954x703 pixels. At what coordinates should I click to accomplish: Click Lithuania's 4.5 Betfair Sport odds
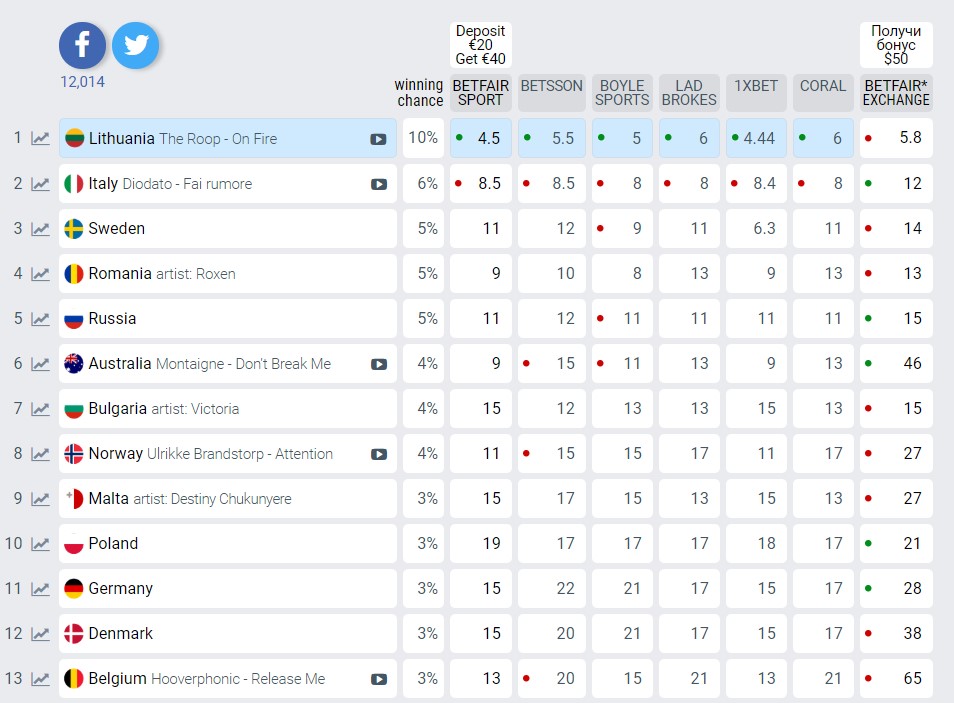click(x=481, y=139)
